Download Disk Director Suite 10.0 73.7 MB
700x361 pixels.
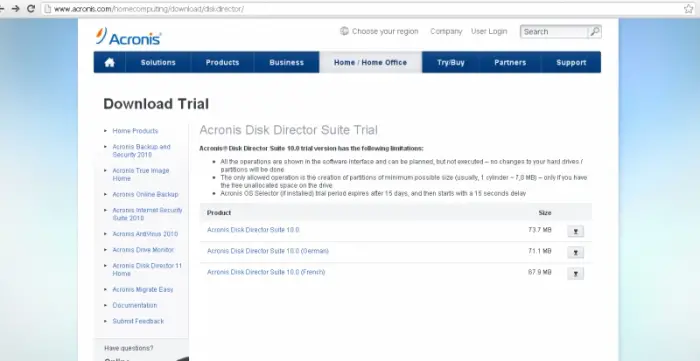coord(575,231)
